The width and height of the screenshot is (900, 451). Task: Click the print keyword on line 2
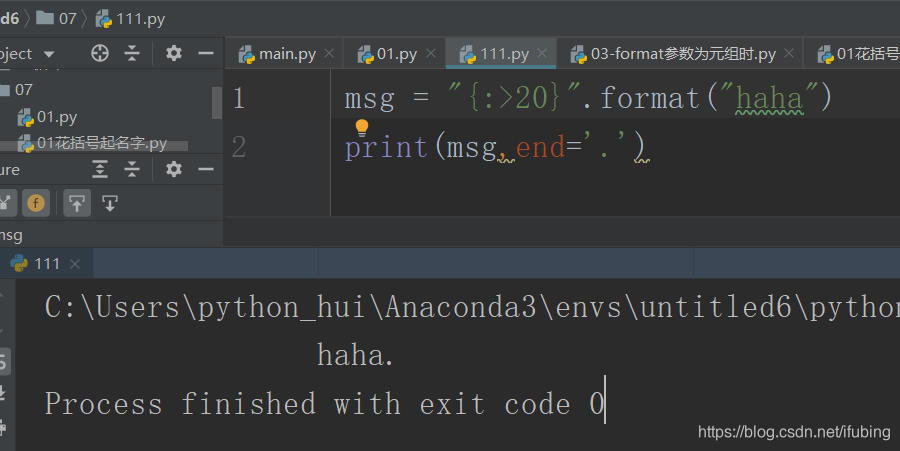(386, 147)
